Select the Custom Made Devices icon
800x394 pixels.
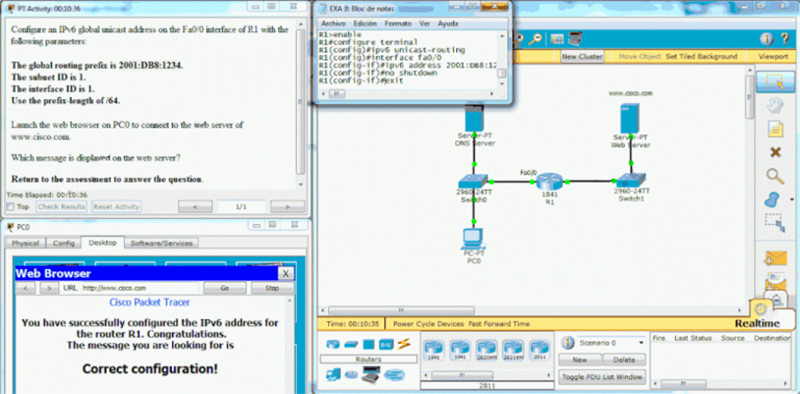[x=370, y=375]
